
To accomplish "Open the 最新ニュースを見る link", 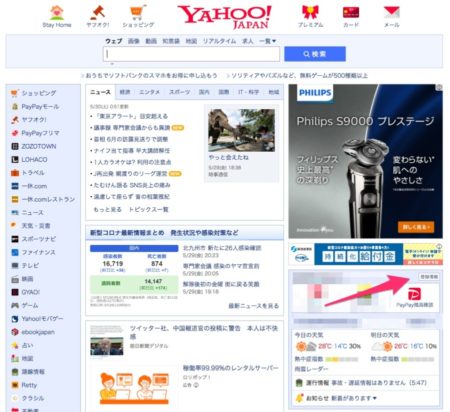I will [254, 306].
